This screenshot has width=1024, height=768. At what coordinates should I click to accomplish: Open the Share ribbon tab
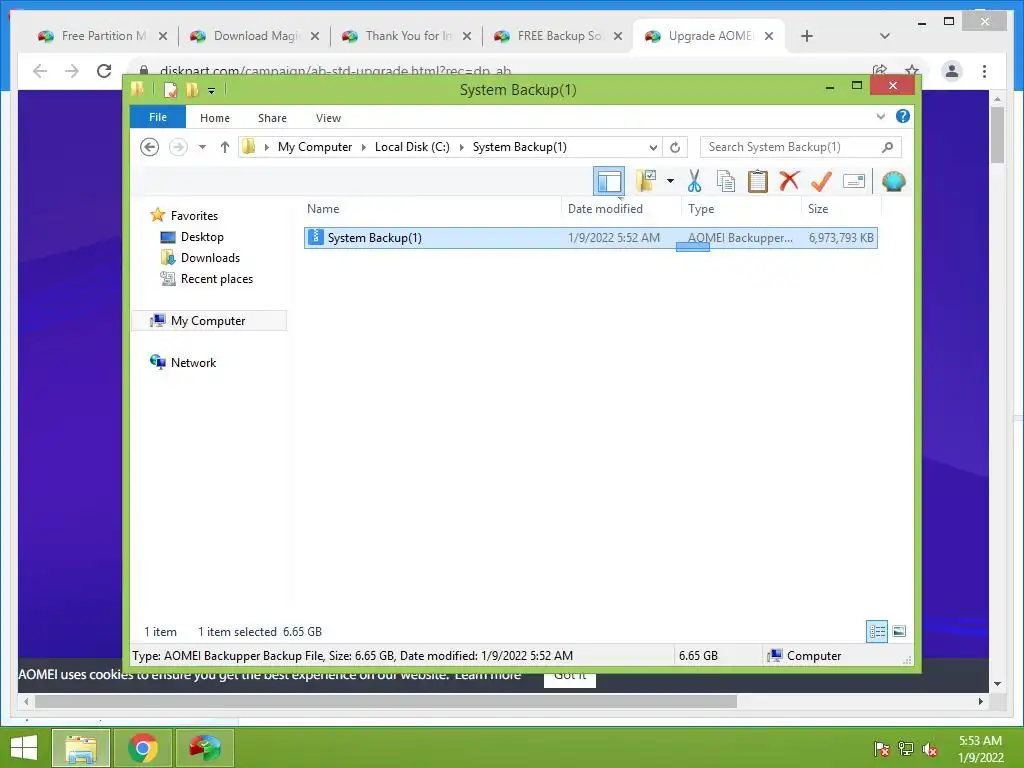point(272,118)
